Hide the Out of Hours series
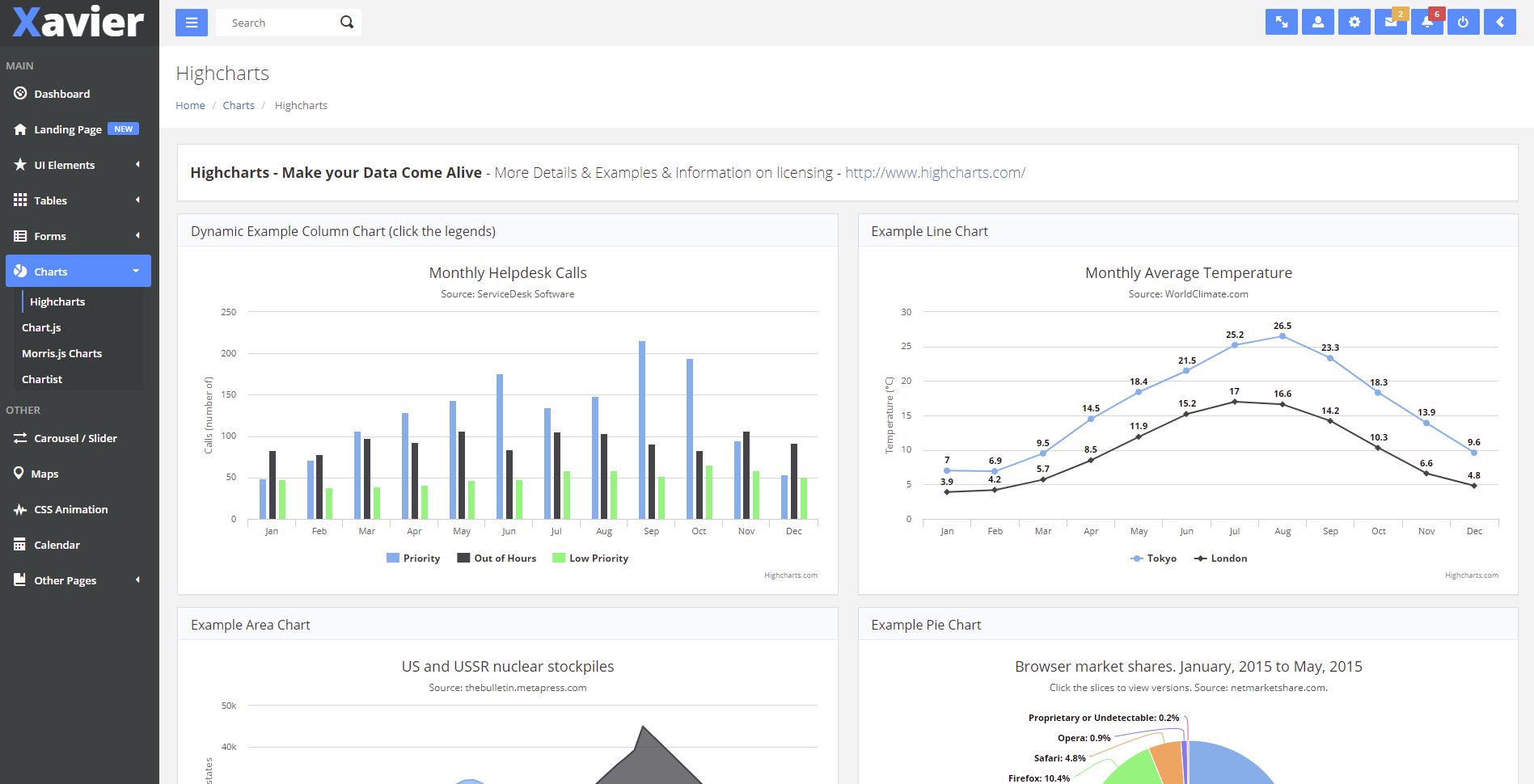 tap(497, 558)
